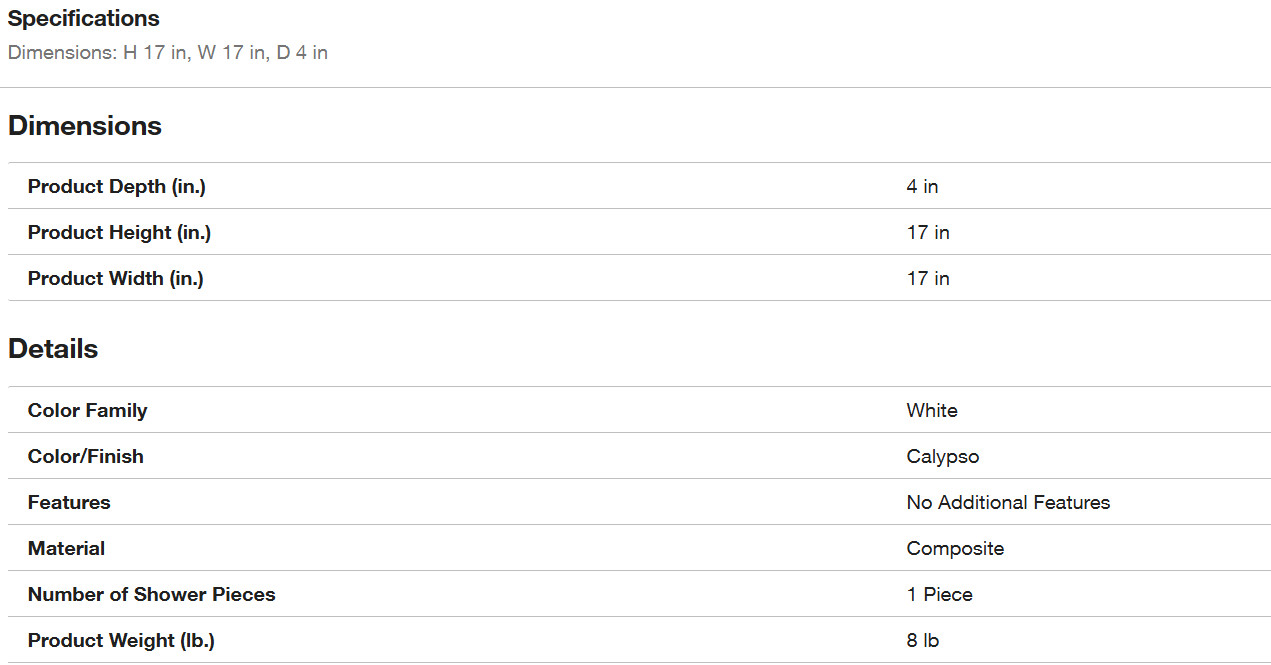Screen dimensions: 1271x665
Task: Click the Composite material value
Action: [x=955, y=548]
